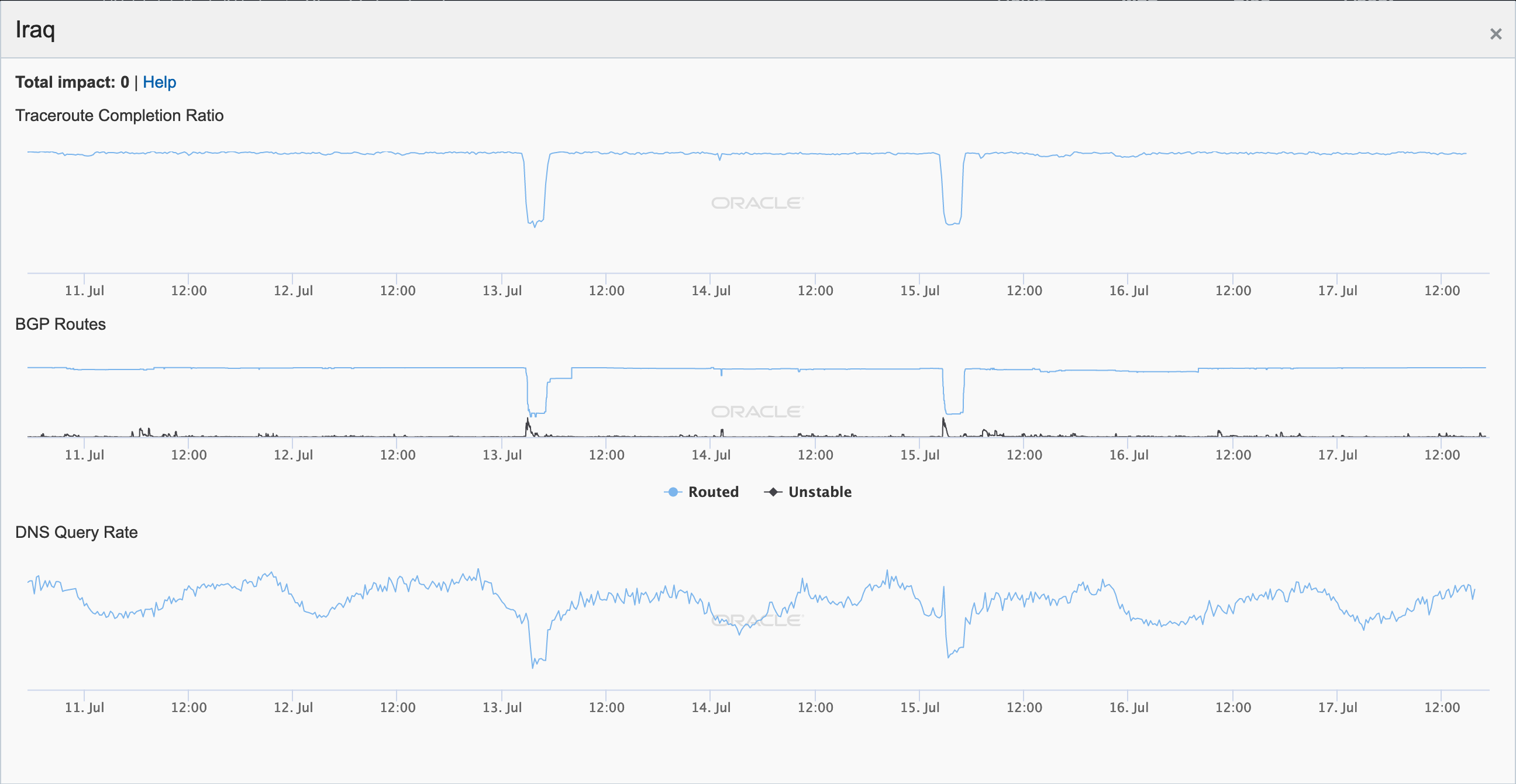This screenshot has width=1516, height=784.
Task: Toggle the Routed series in BGP legend
Action: tap(713, 492)
